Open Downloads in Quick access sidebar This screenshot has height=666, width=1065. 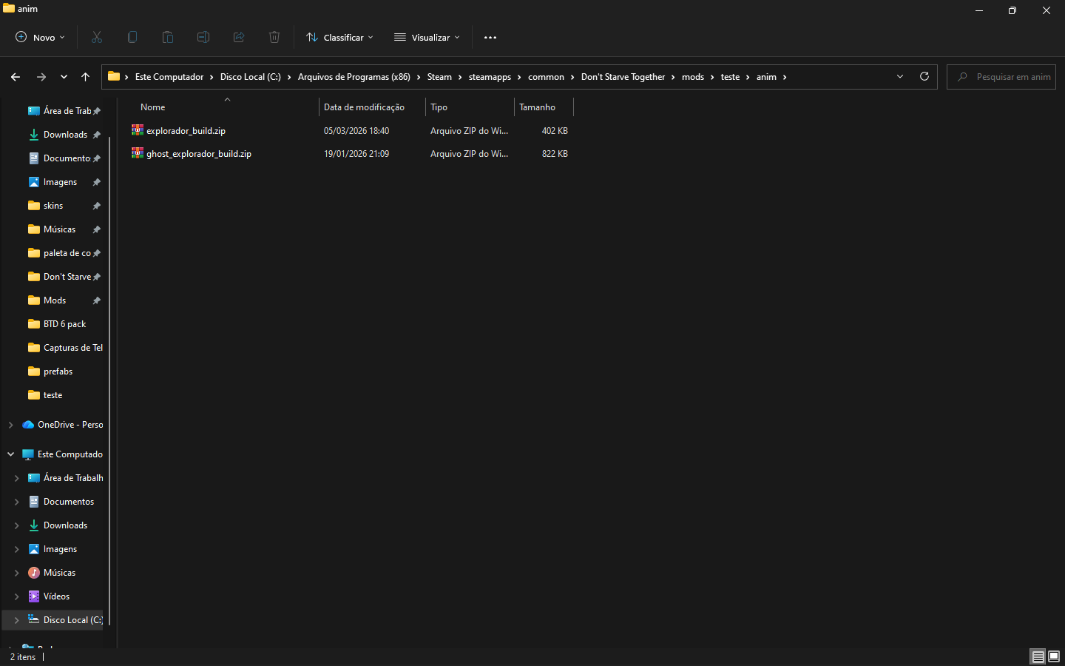coord(65,135)
